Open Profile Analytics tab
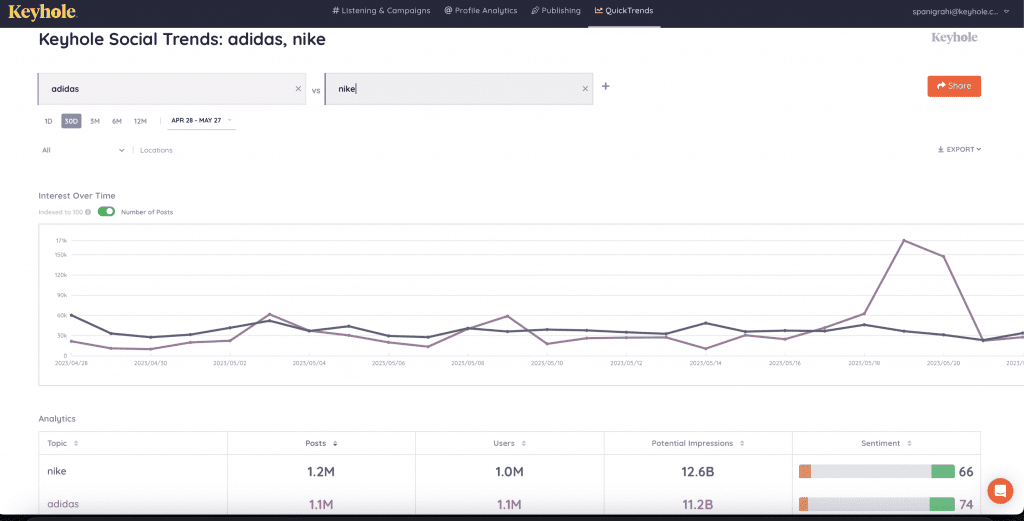Viewport: 1024px width, 521px height. [x=481, y=10]
